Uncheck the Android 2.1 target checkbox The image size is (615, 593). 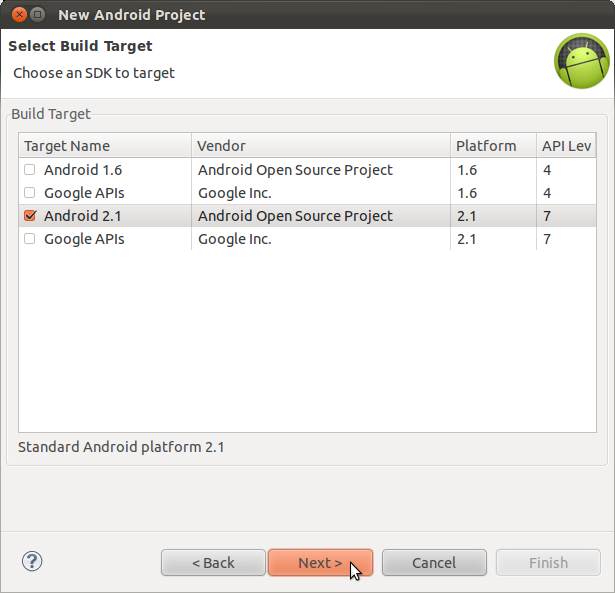30,216
